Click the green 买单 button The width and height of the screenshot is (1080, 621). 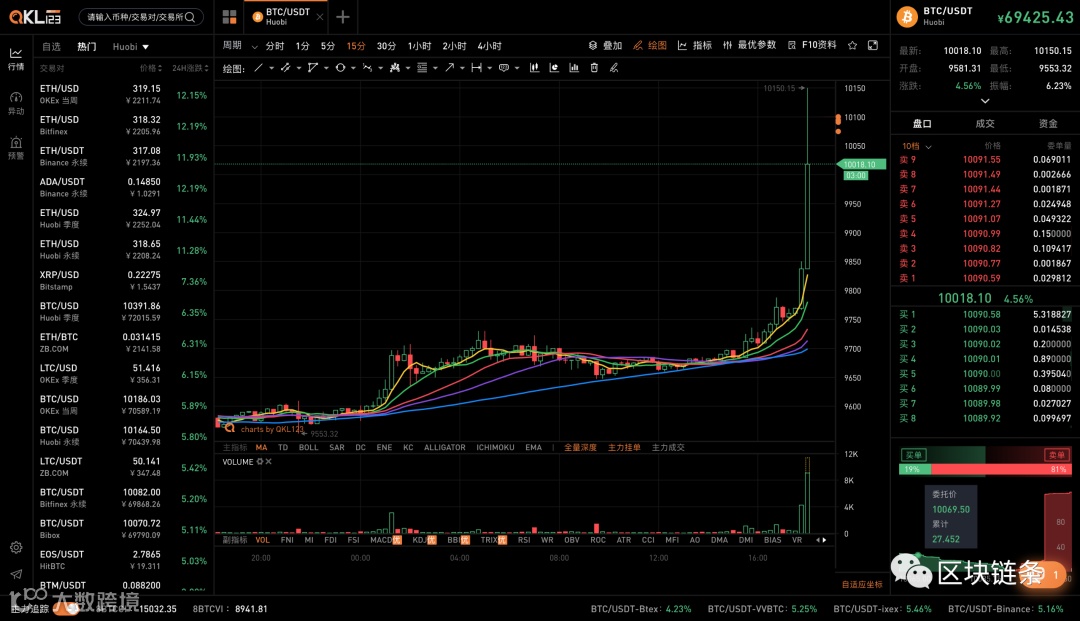click(x=914, y=455)
